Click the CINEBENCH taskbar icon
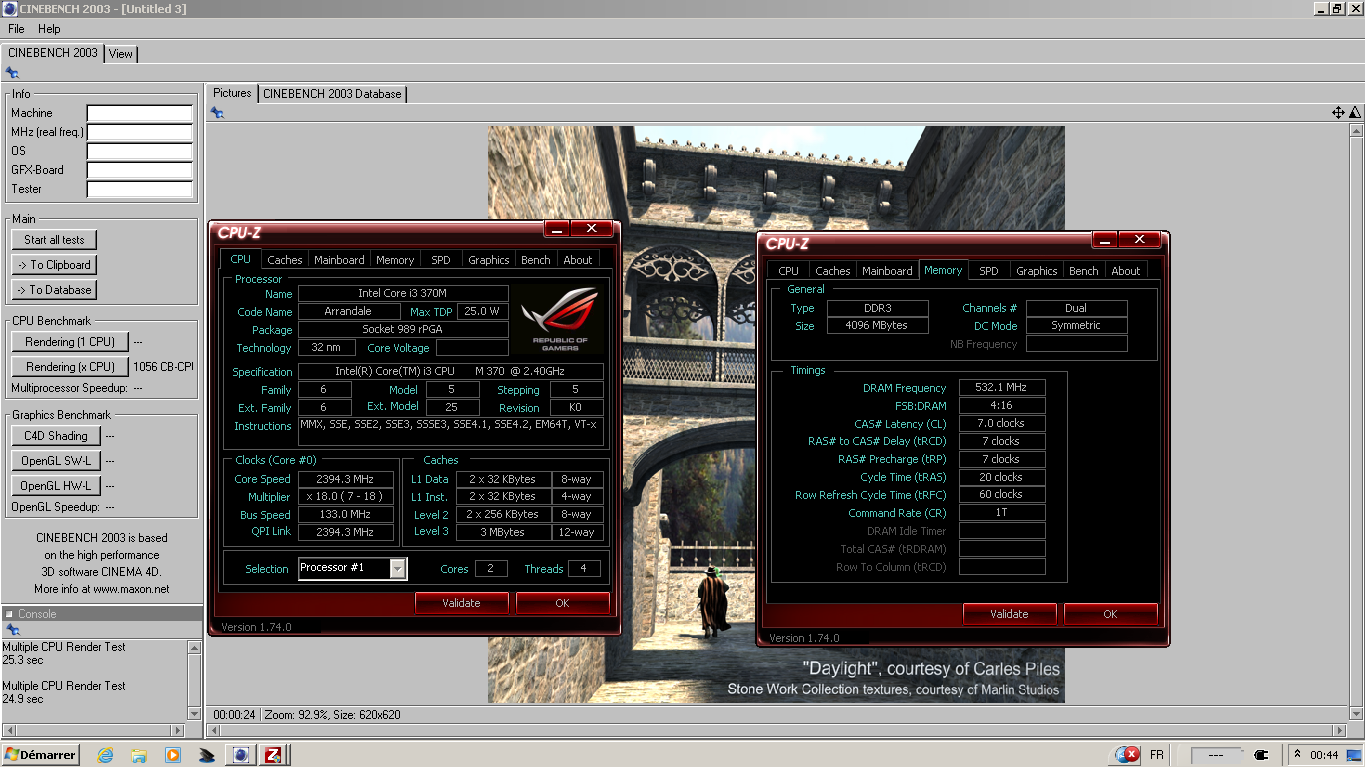Viewport: 1365px width, 767px height. 240,755
